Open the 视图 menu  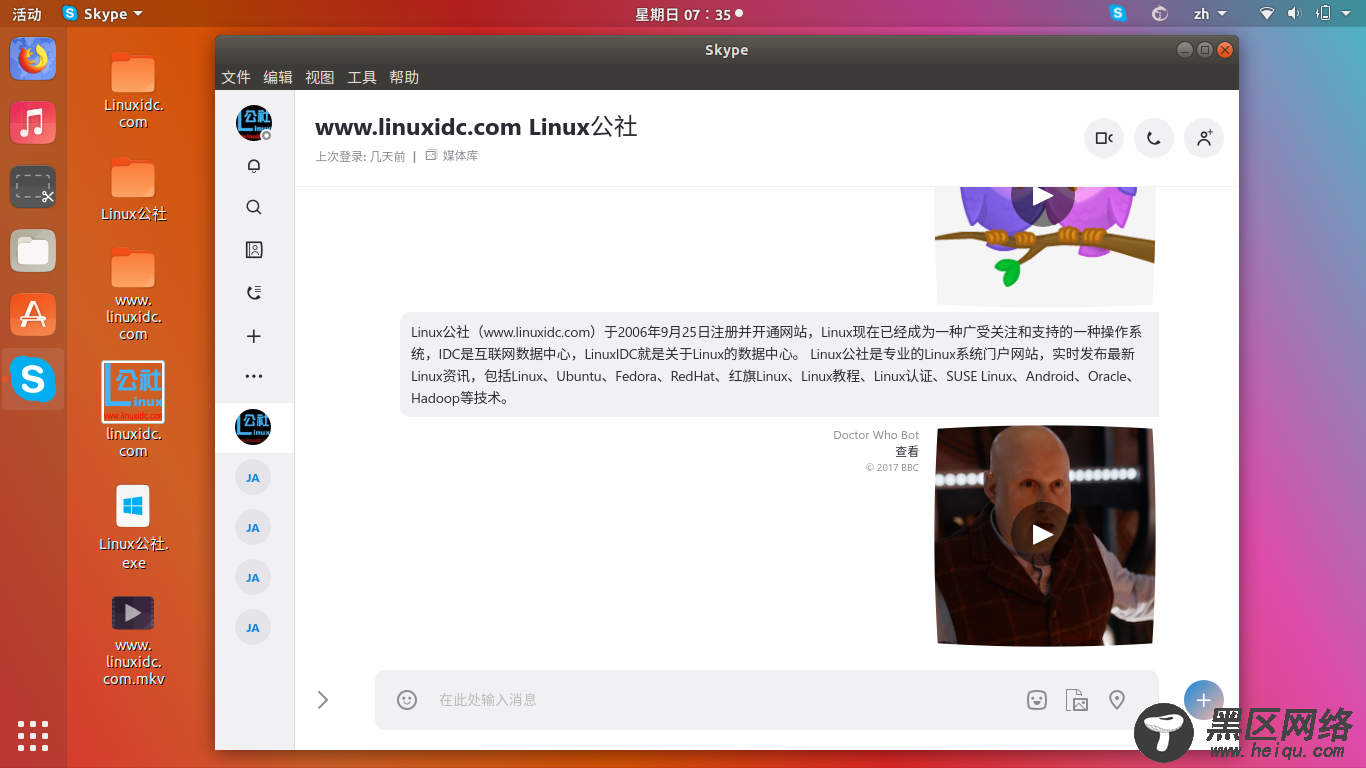tap(320, 77)
